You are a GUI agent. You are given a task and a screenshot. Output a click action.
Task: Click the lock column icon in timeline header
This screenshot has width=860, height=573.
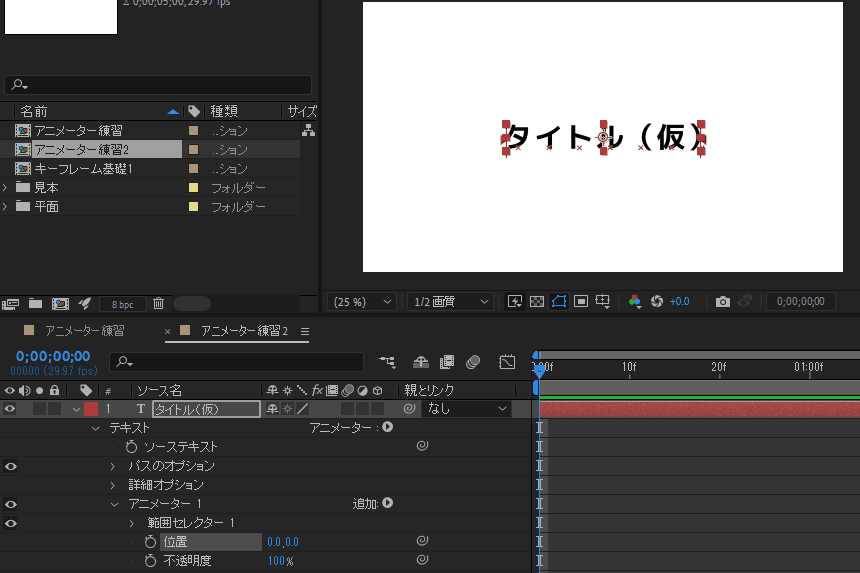point(54,390)
